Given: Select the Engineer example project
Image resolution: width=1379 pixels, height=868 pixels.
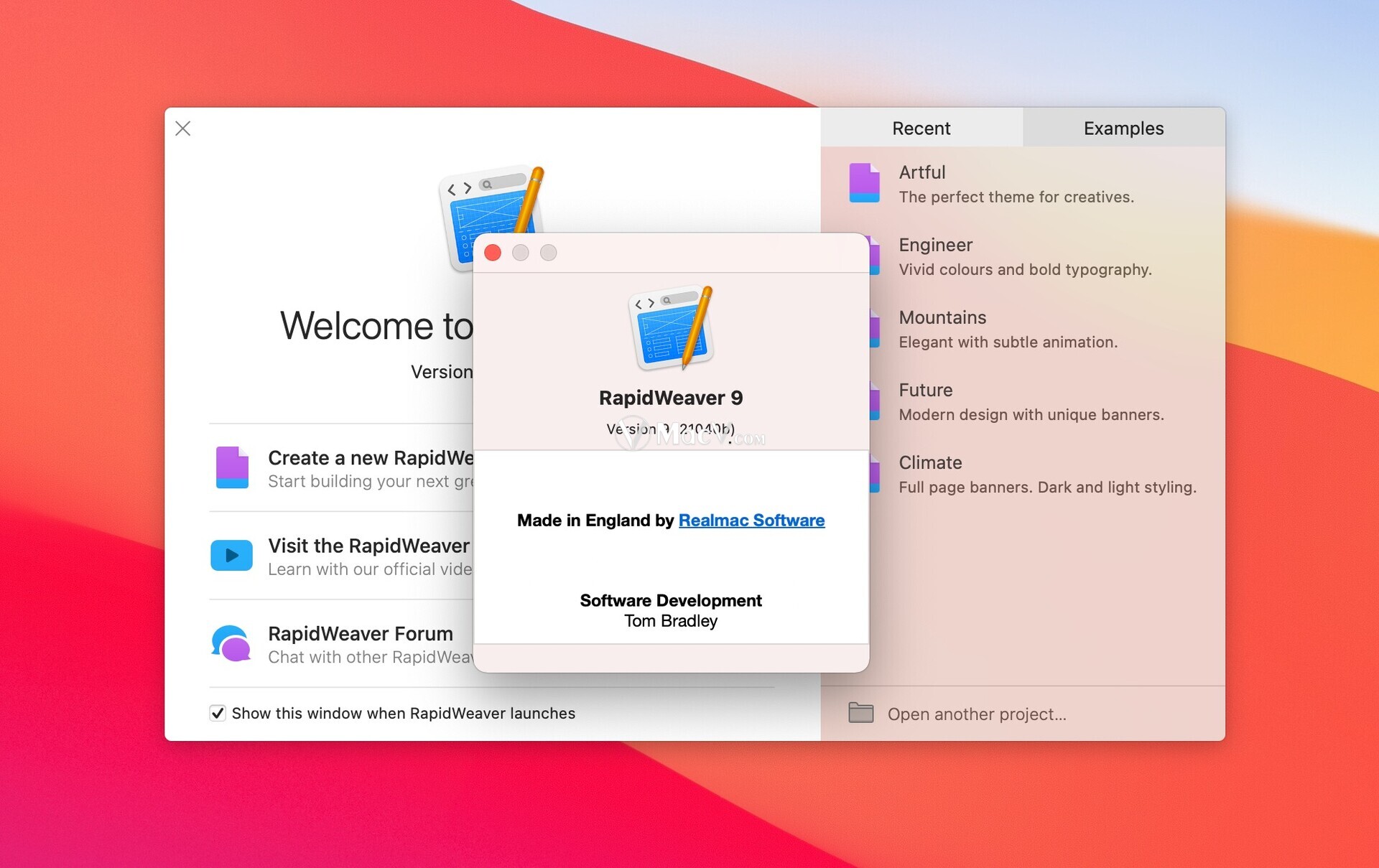Looking at the screenshot, I should tap(1027, 256).
